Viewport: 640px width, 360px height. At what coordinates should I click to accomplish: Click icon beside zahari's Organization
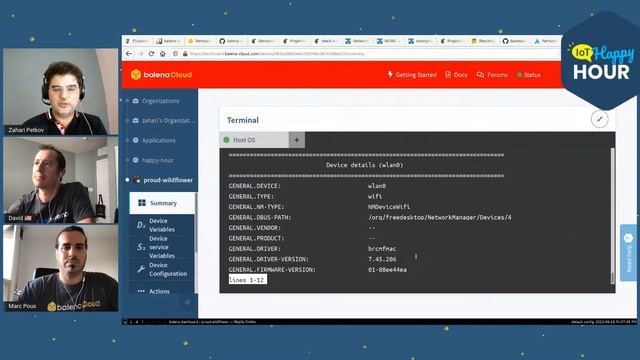click(136, 120)
